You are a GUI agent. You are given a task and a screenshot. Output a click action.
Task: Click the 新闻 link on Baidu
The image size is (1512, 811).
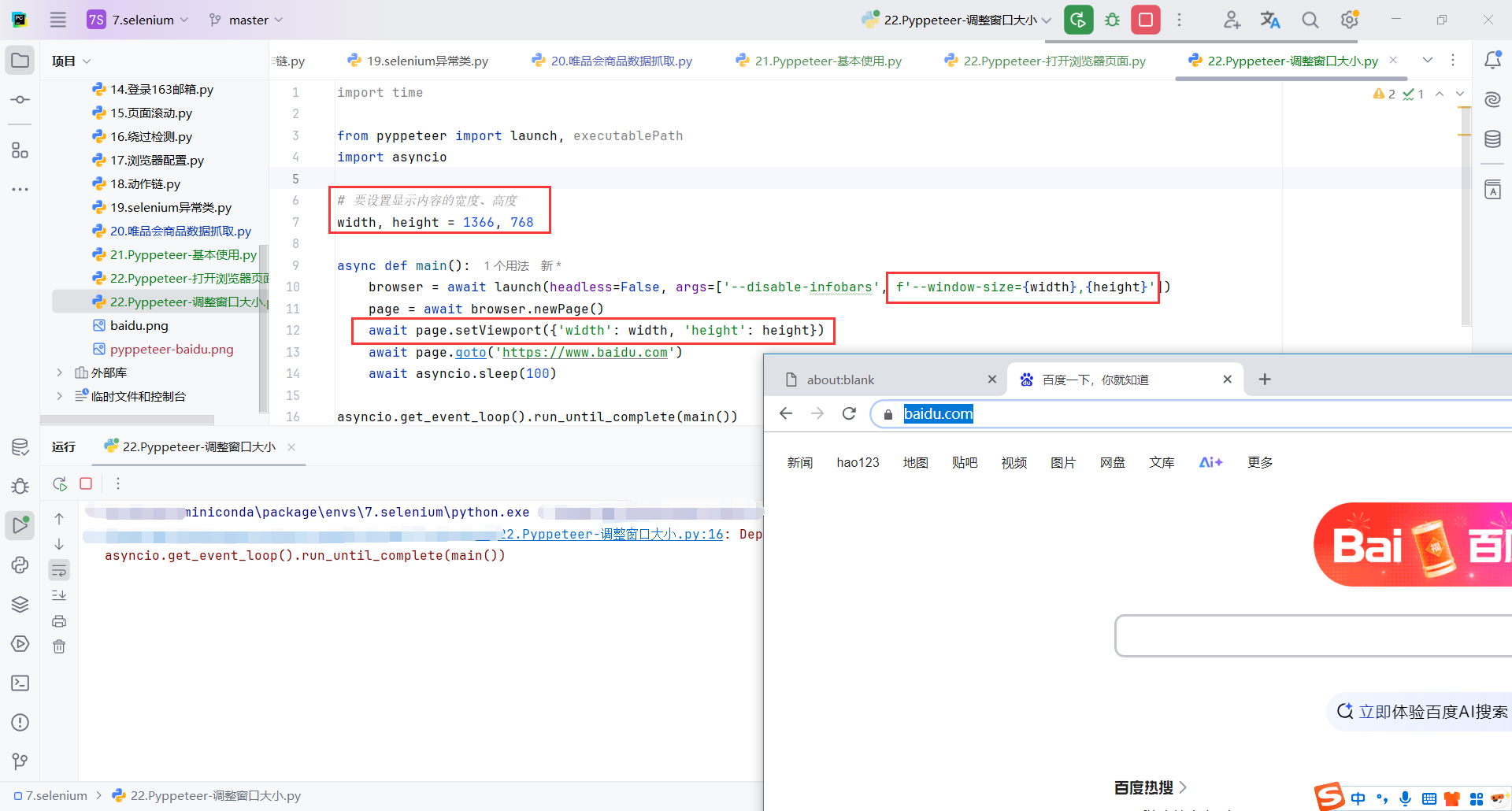tap(800, 462)
